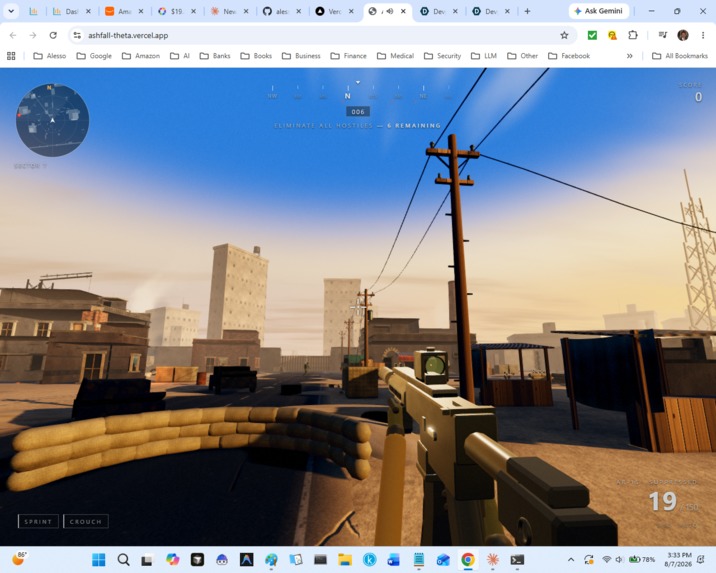Open the Claude app on taskbar

tap(492, 559)
